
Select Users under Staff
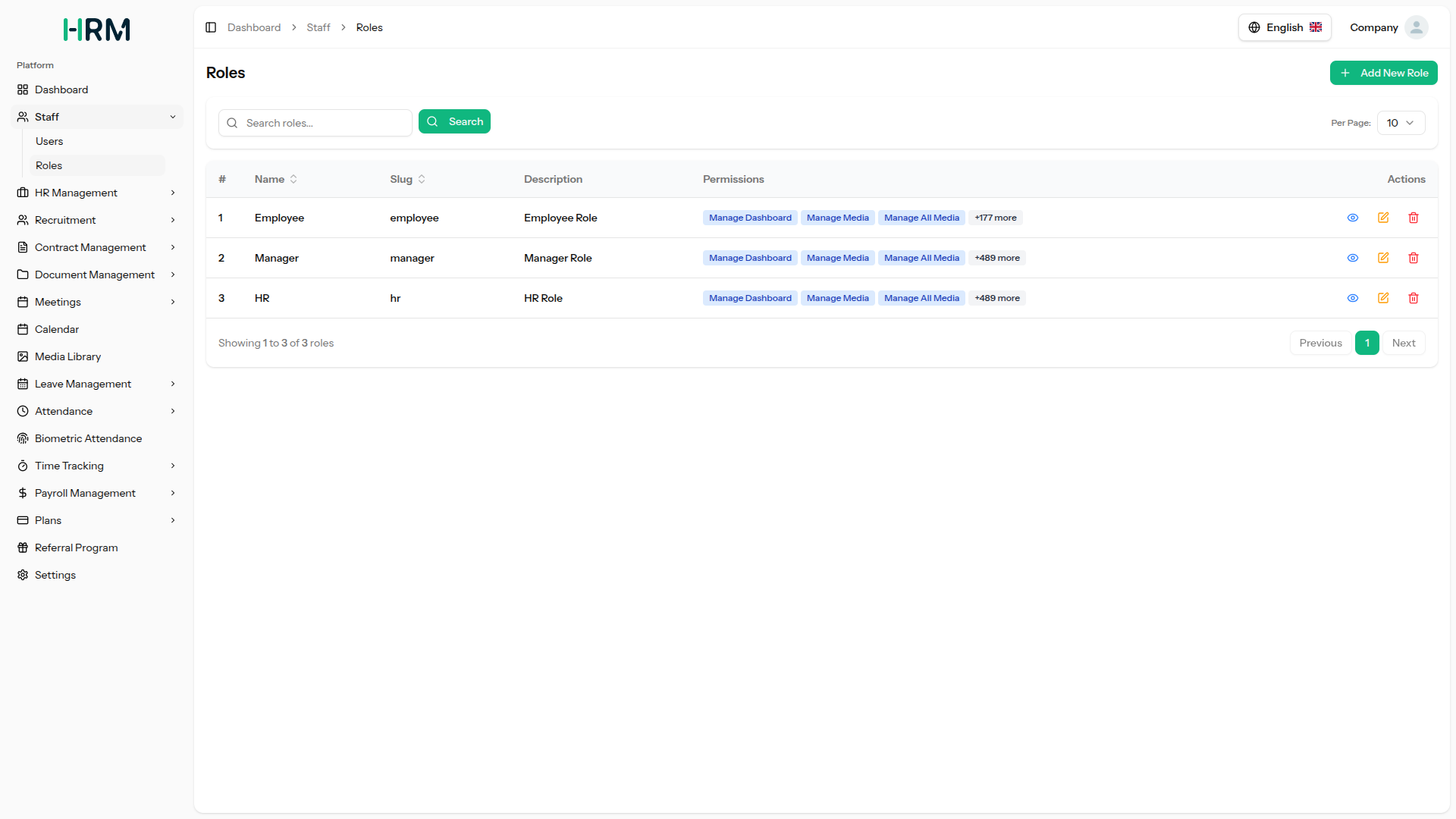point(49,141)
